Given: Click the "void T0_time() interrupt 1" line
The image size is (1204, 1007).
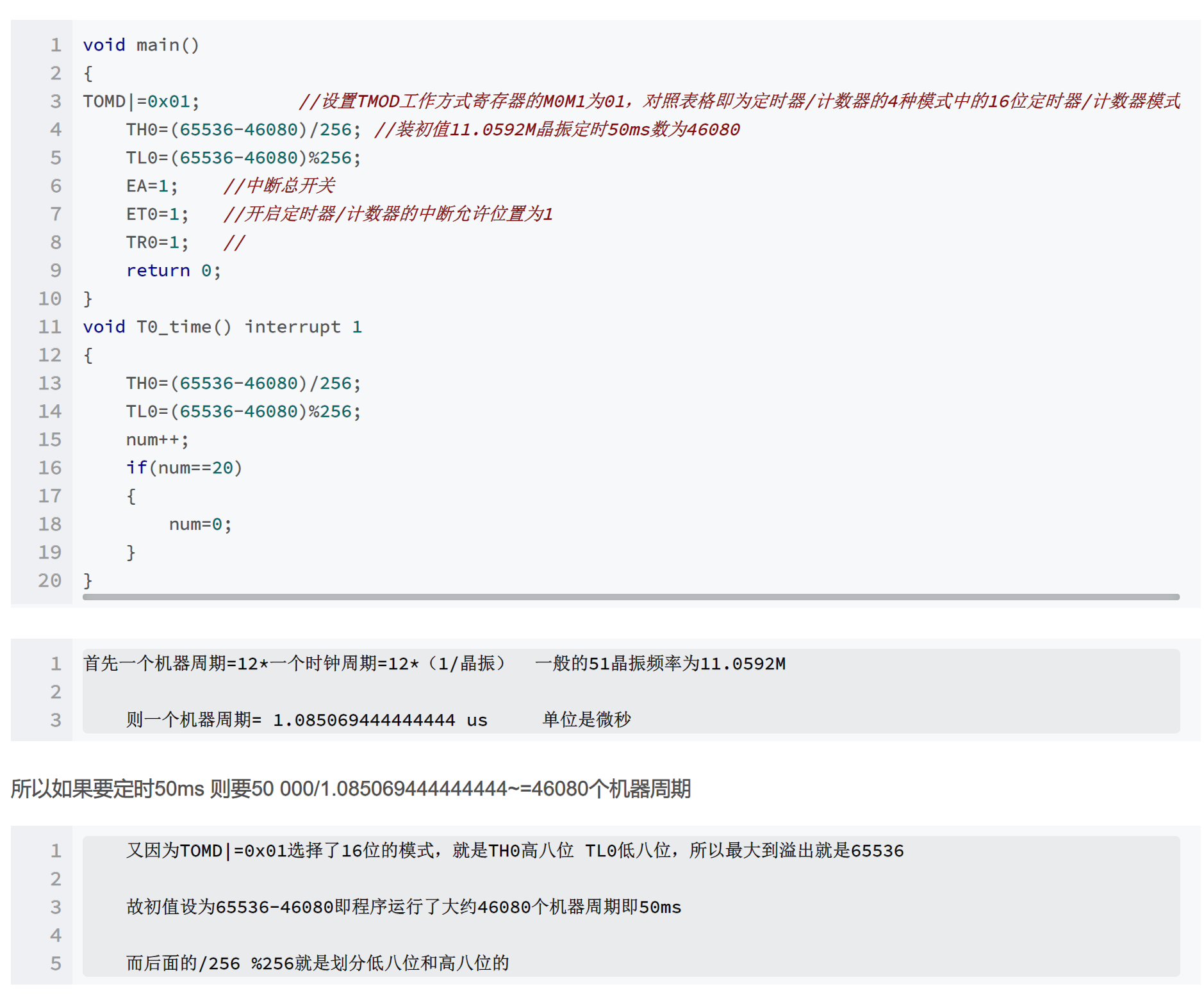Looking at the screenshot, I should point(222,327).
